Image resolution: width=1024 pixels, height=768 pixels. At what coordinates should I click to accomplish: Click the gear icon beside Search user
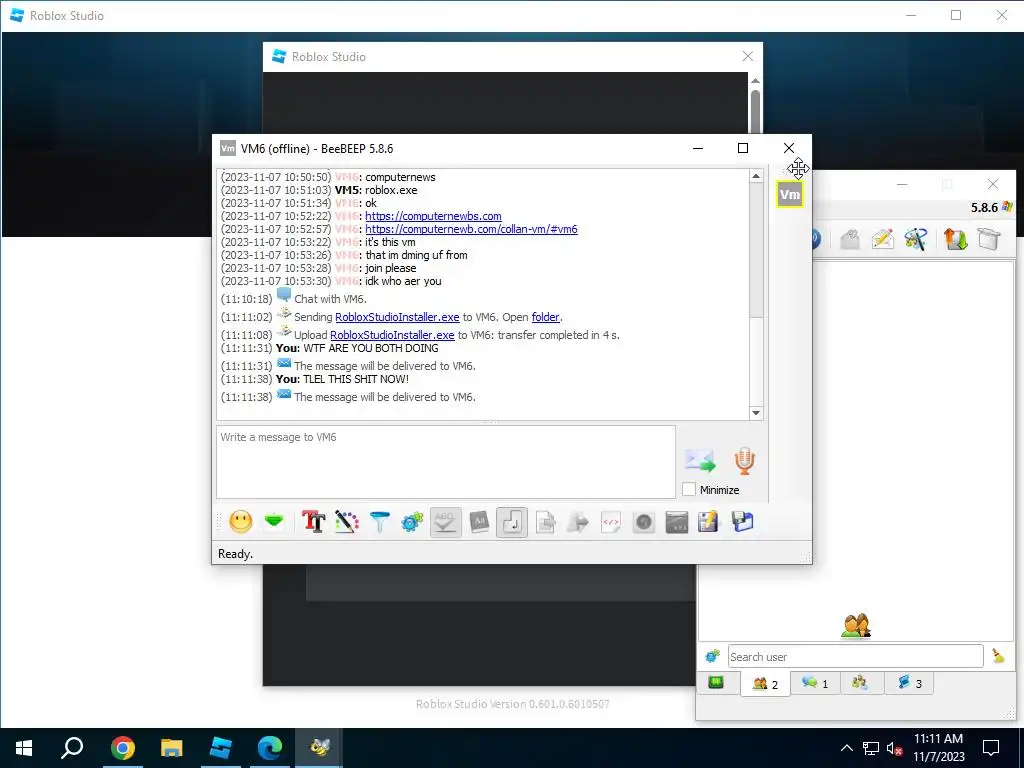point(712,656)
